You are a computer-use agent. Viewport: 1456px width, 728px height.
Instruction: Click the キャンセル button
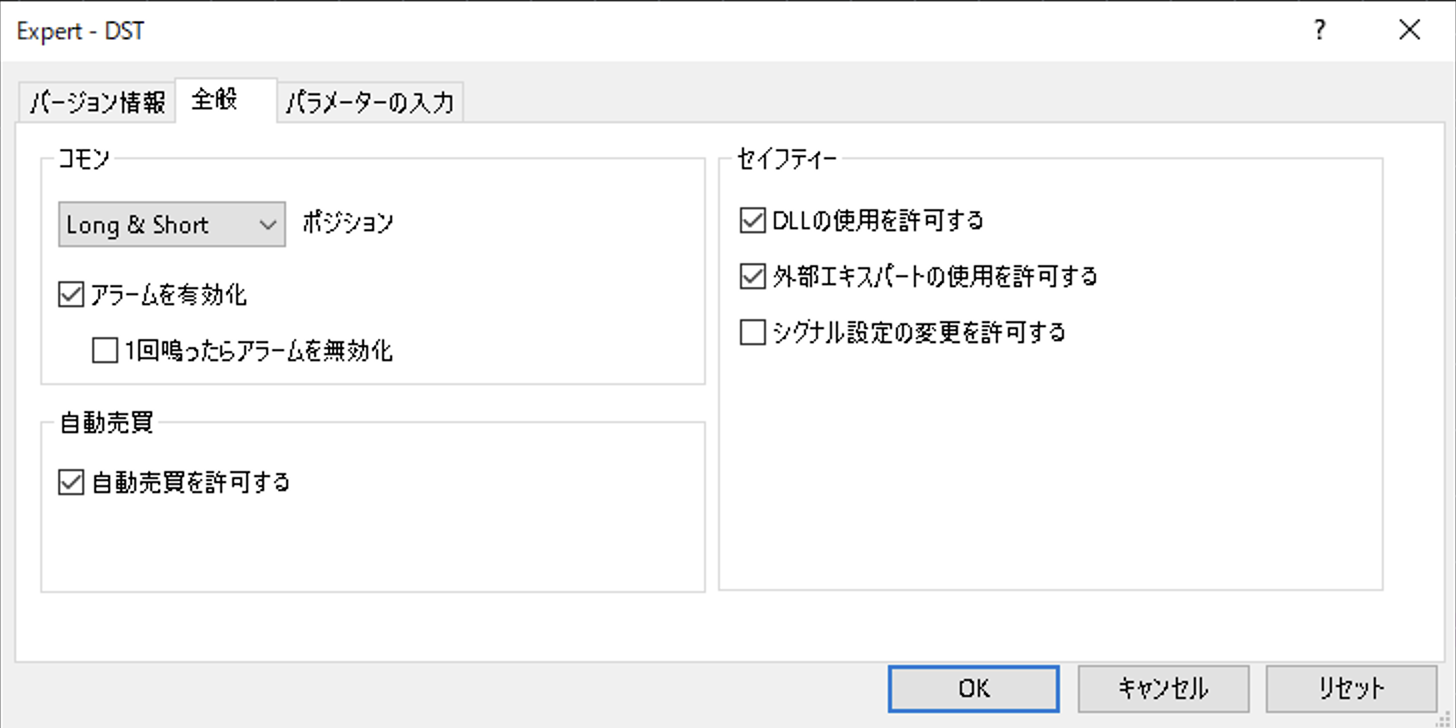(1162, 688)
